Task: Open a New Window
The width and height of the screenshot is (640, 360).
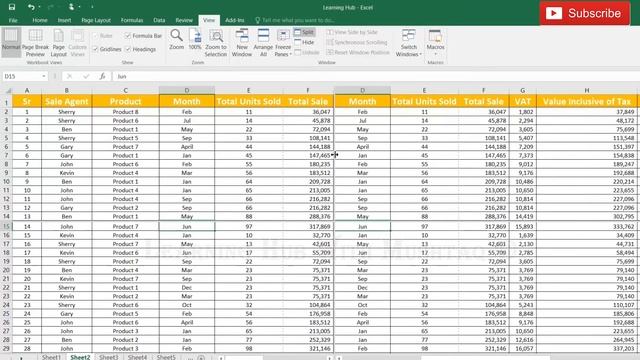Action: coord(242,43)
